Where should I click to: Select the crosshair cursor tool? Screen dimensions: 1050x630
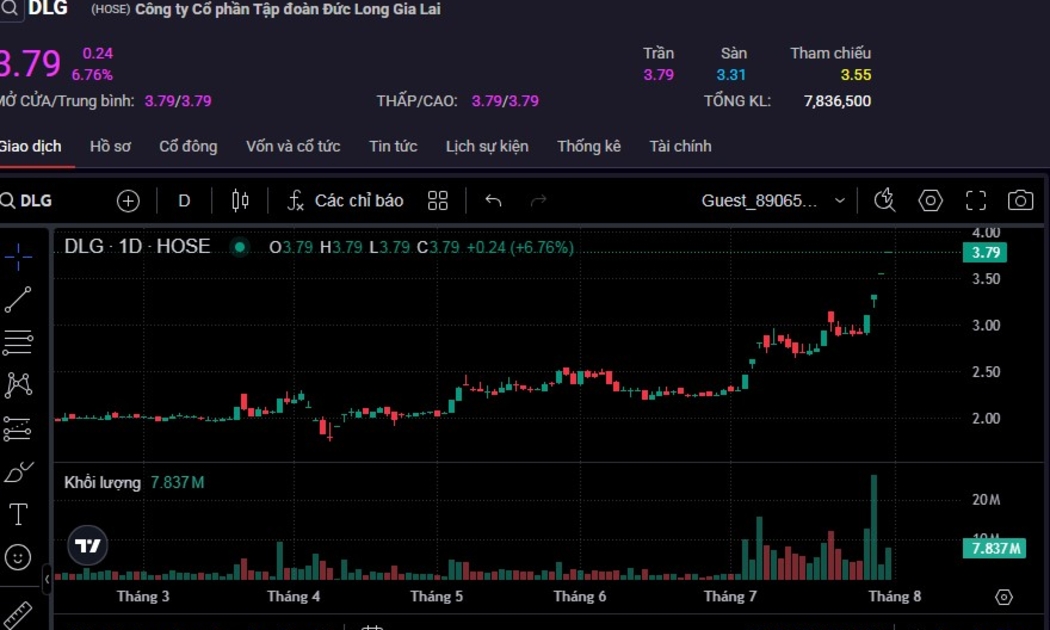18,257
